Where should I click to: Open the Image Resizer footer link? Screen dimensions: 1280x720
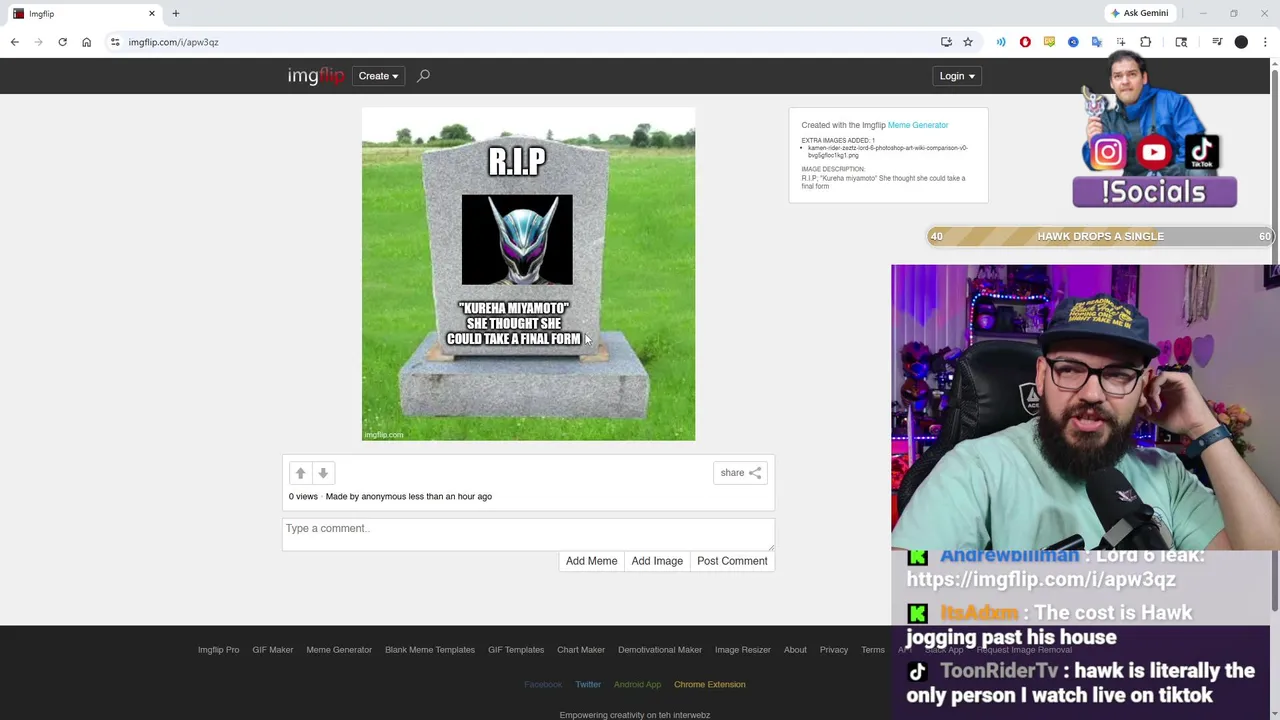pyautogui.click(x=743, y=650)
